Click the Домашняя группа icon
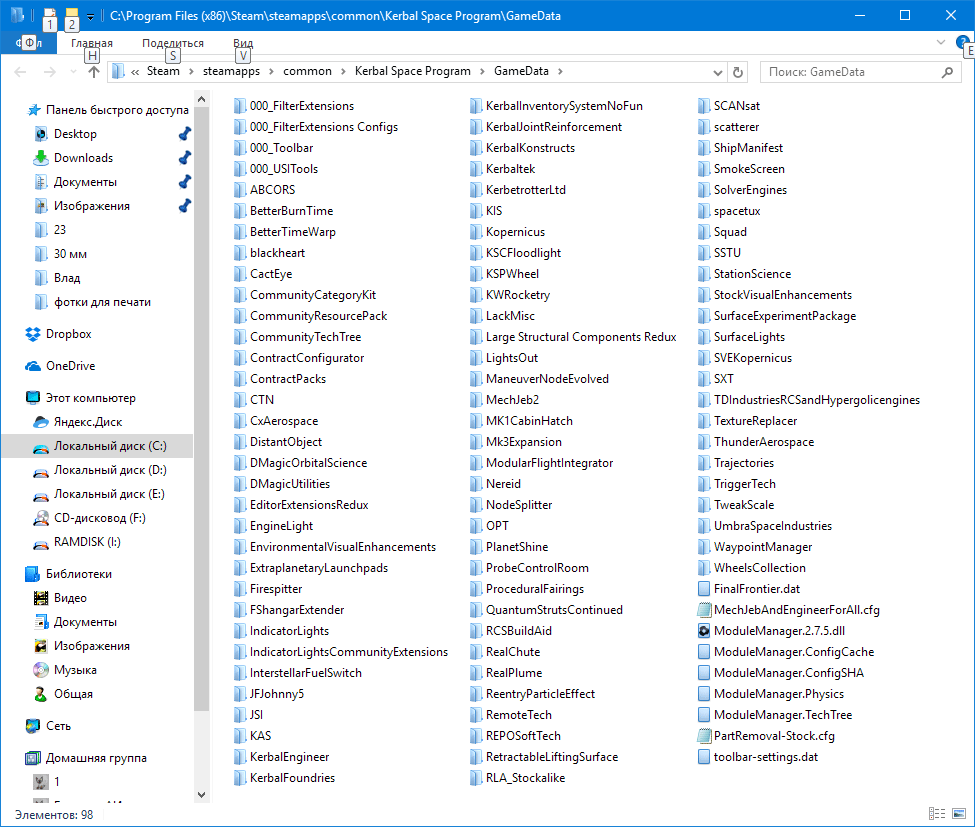The height and width of the screenshot is (827, 975). pyautogui.click(x=33, y=758)
